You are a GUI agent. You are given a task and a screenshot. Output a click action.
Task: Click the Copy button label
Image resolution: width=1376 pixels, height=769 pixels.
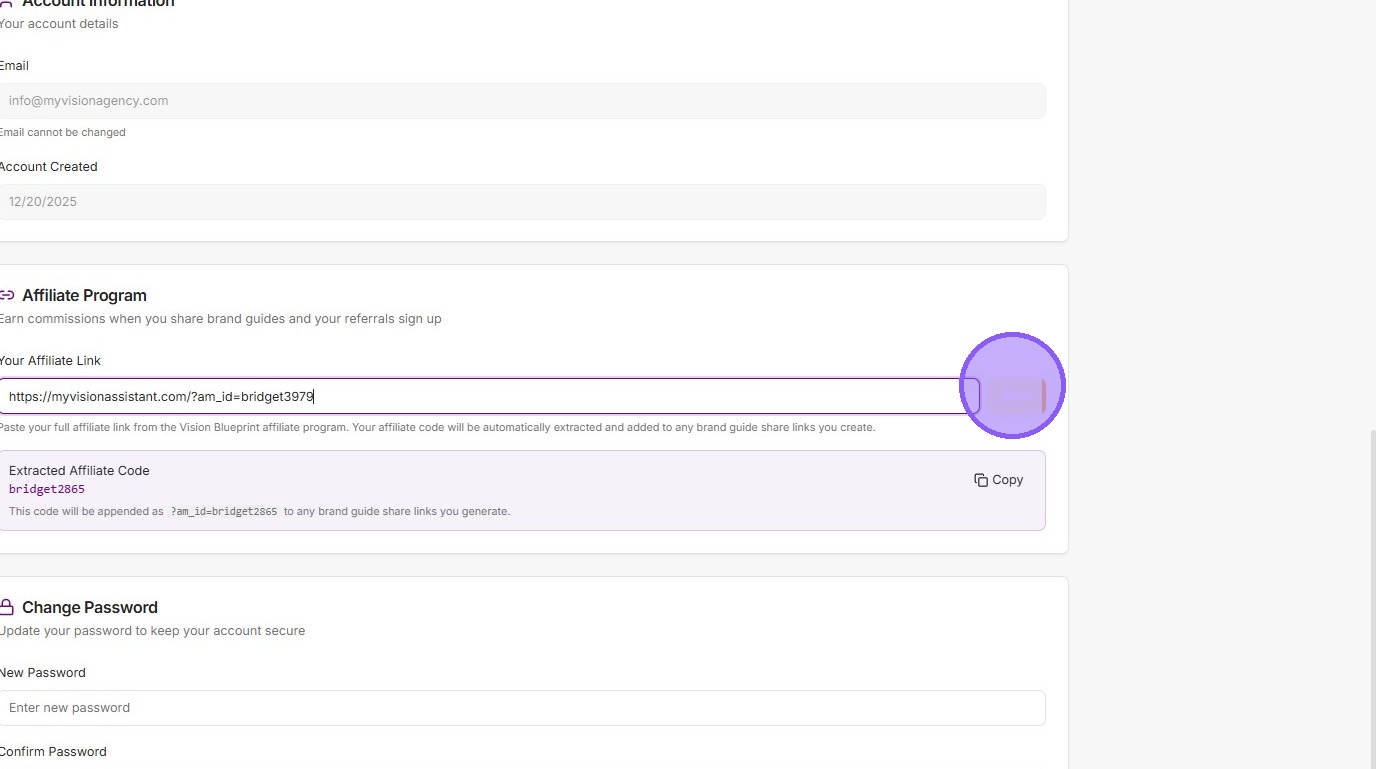pos(1007,480)
